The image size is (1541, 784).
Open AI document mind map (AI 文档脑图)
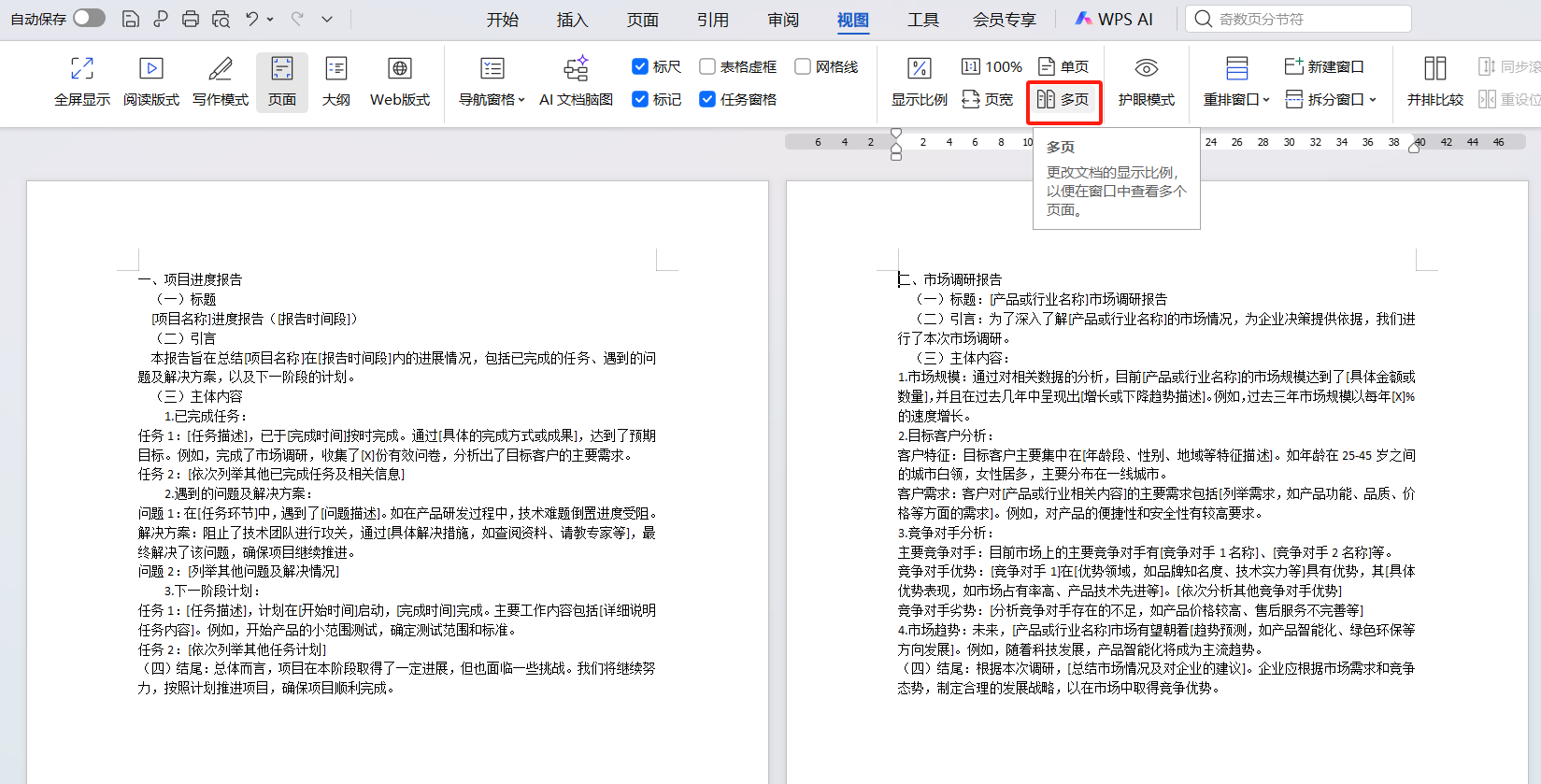(576, 69)
